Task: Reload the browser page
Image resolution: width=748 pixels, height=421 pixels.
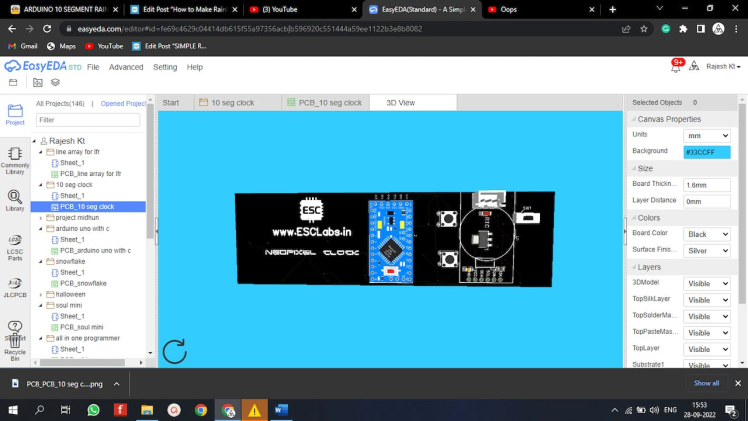Action: [47, 29]
